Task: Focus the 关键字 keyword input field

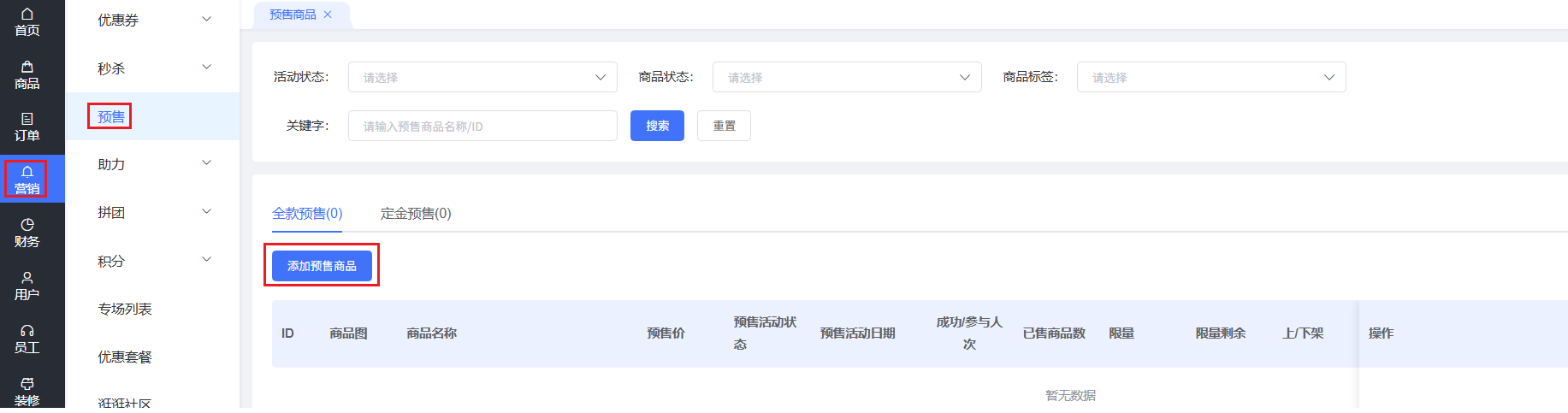Action: pyautogui.click(x=482, y=126)
